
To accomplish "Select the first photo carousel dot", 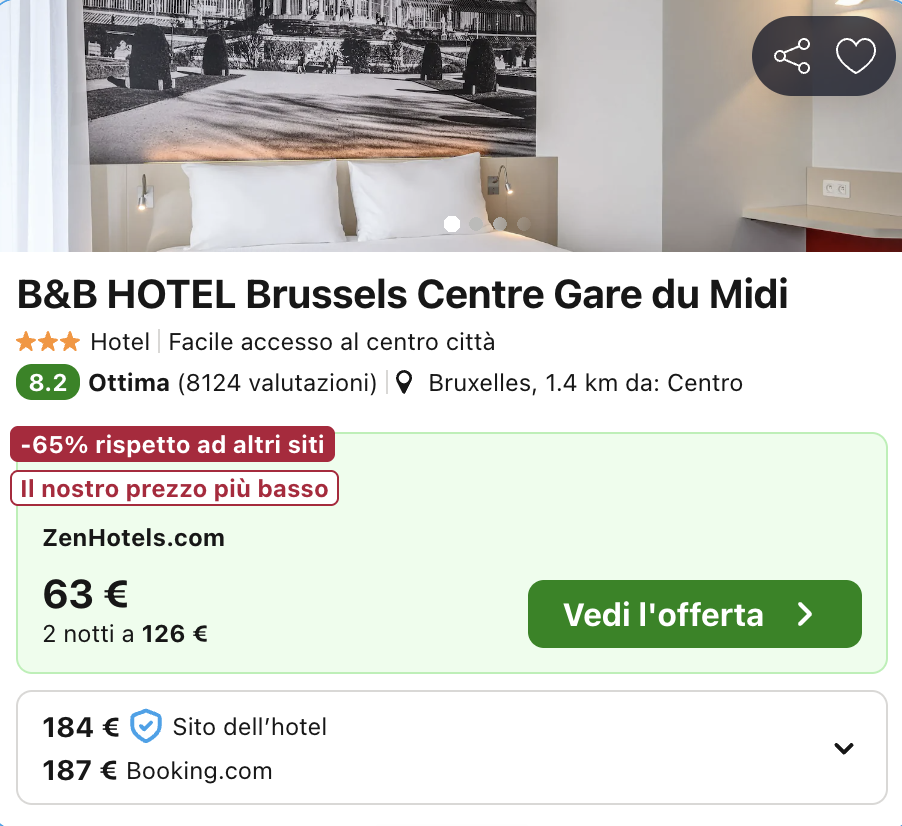I will point(452,224).
